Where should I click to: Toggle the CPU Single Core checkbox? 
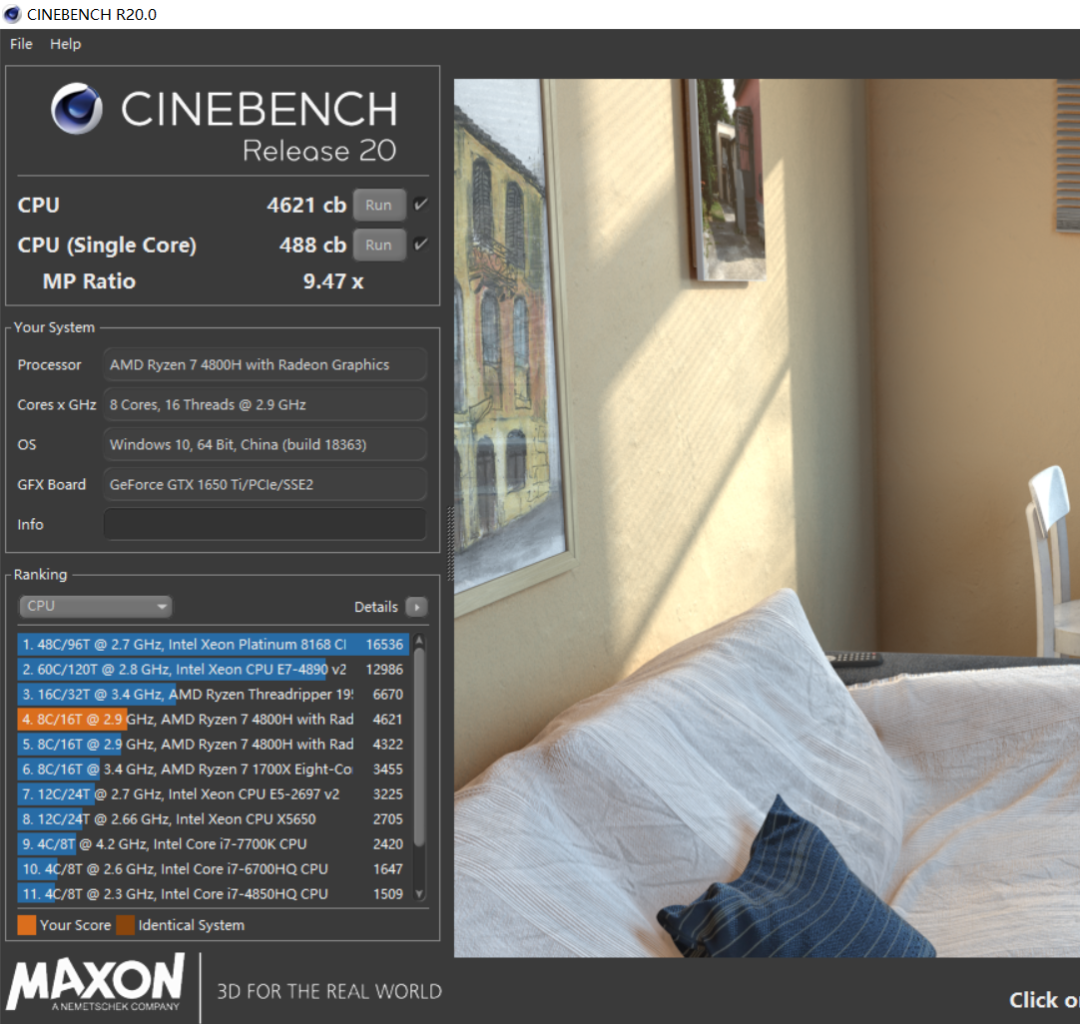pyautogui.click(x=420, y=244)
